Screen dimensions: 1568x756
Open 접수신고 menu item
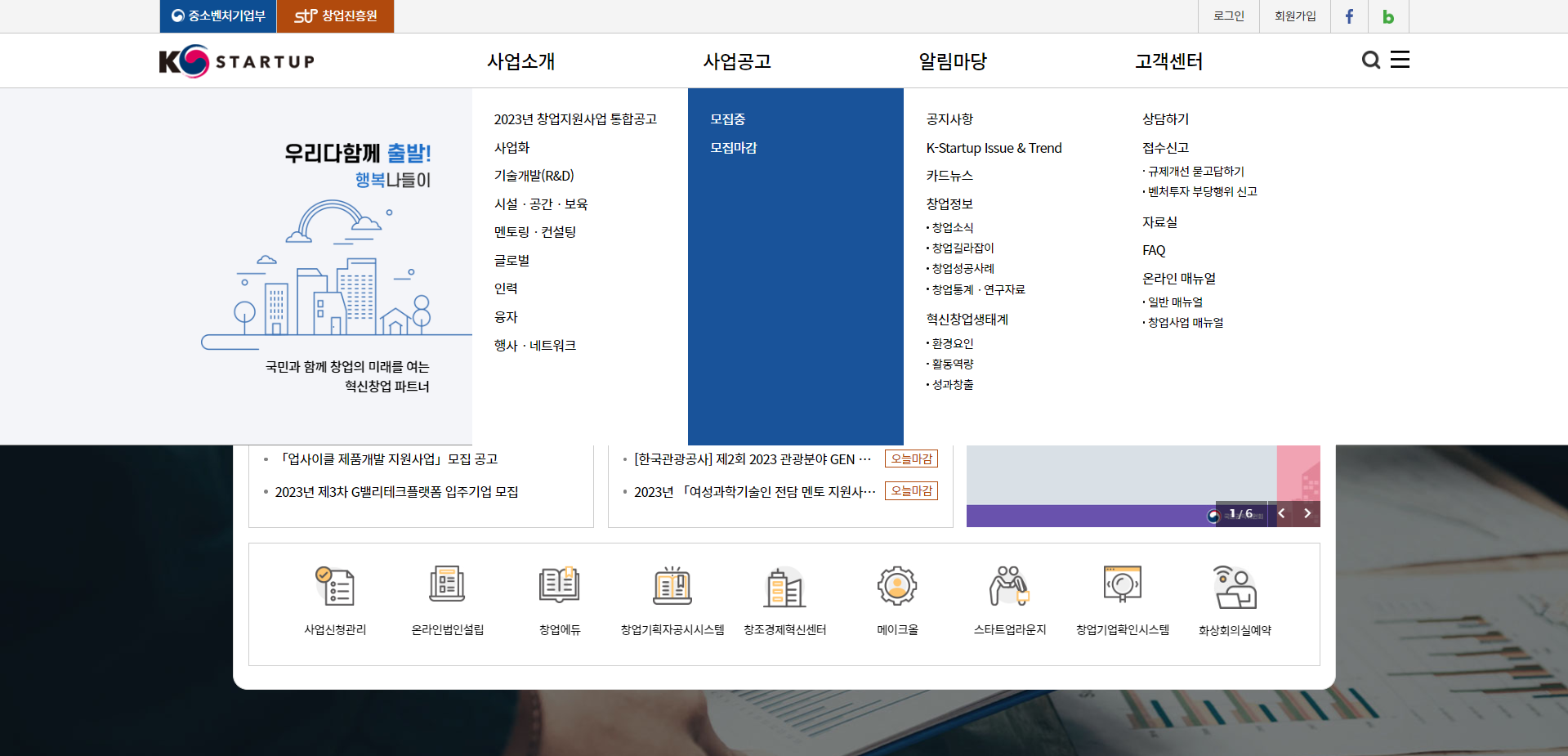pos(1165,148)
